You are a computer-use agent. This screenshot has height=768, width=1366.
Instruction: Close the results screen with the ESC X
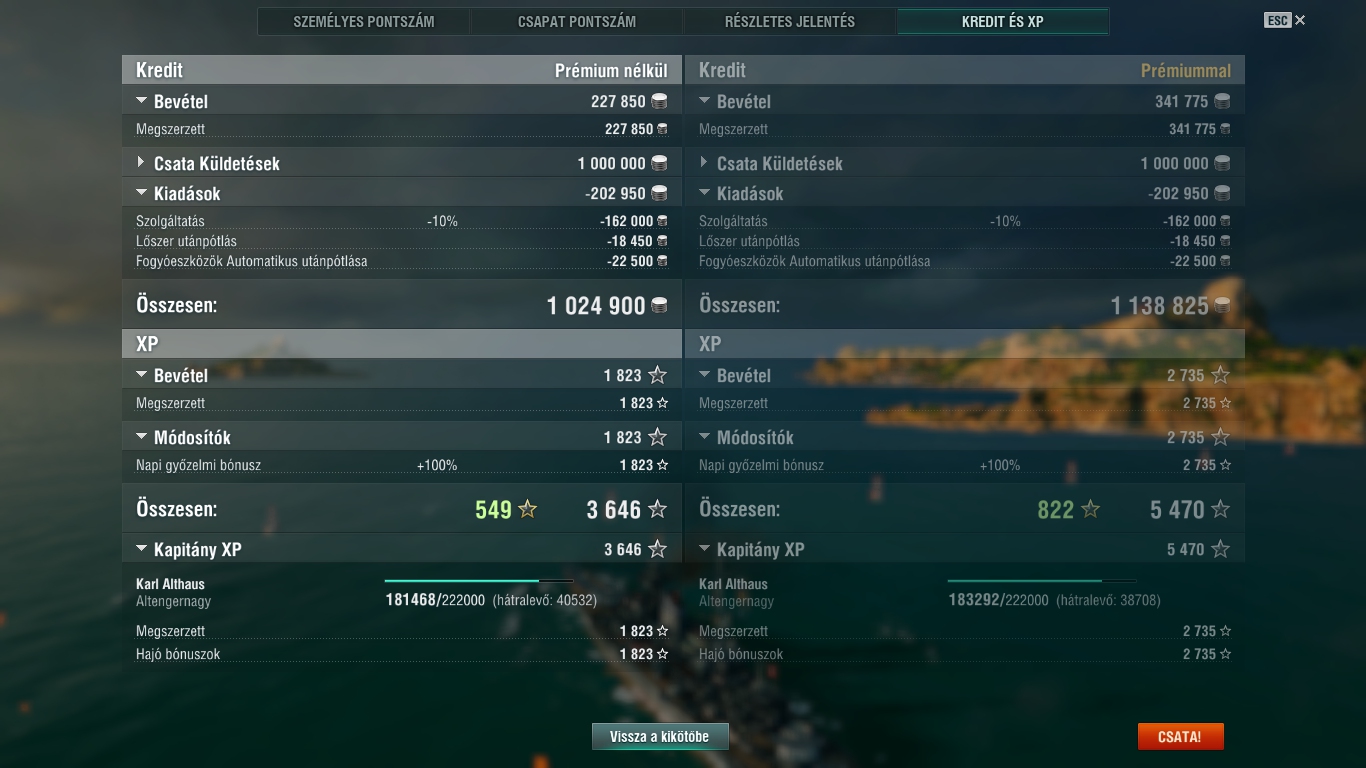(x=1300, y=20)
